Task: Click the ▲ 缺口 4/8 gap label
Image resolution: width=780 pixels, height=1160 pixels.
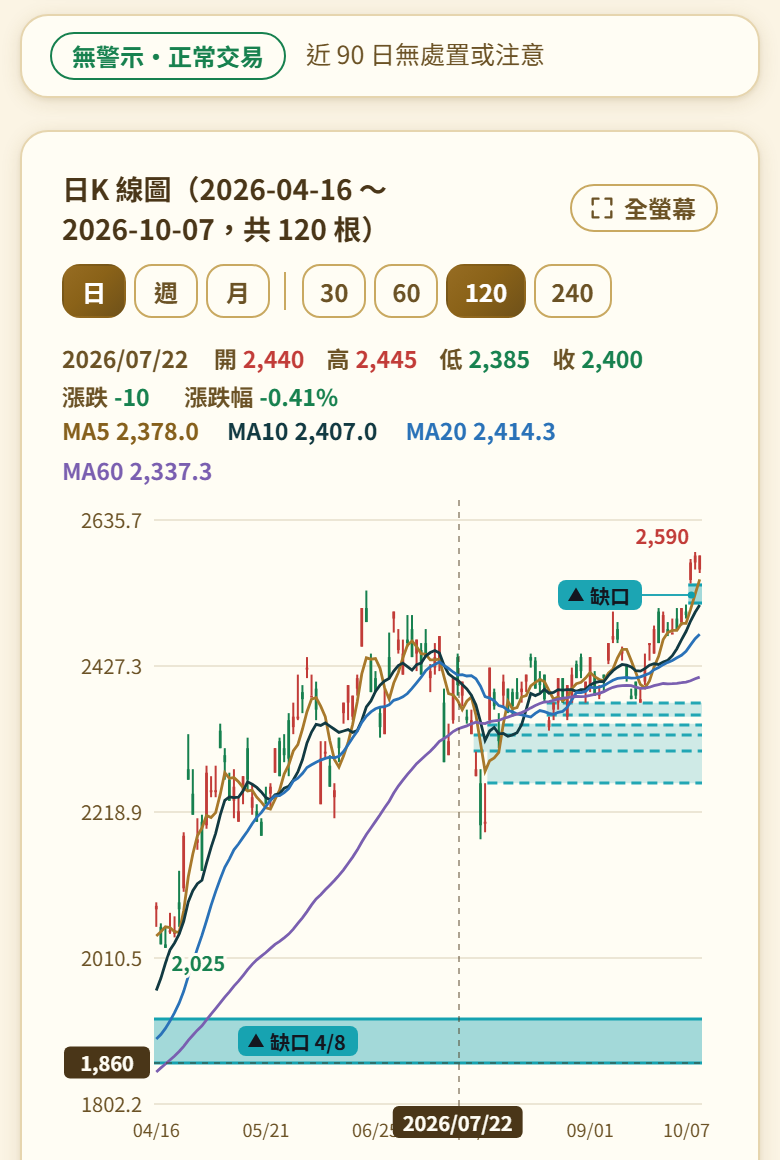Action: click(297, 1042)
